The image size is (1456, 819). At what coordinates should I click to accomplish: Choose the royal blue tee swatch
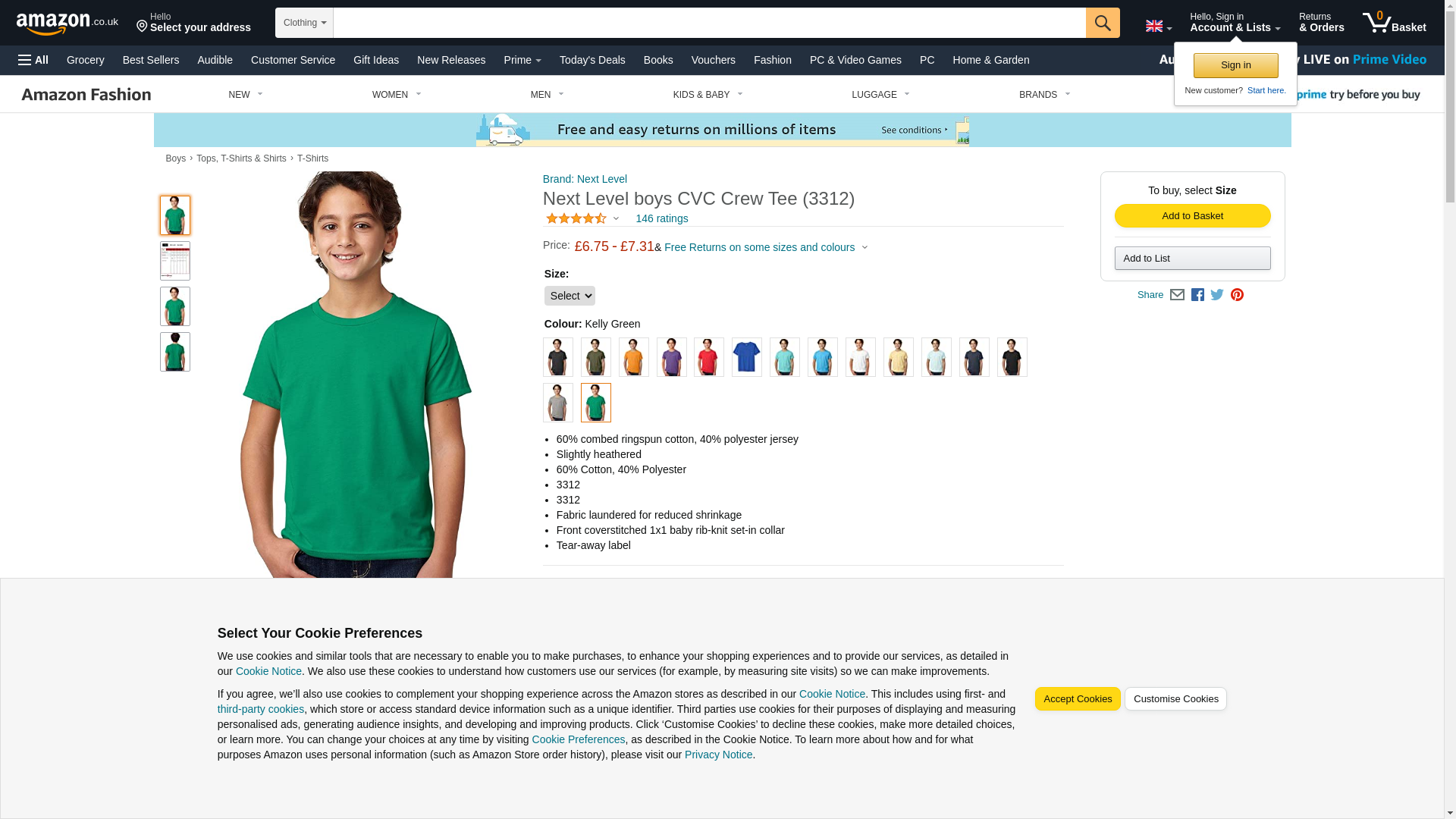click(x=747, y=357)
